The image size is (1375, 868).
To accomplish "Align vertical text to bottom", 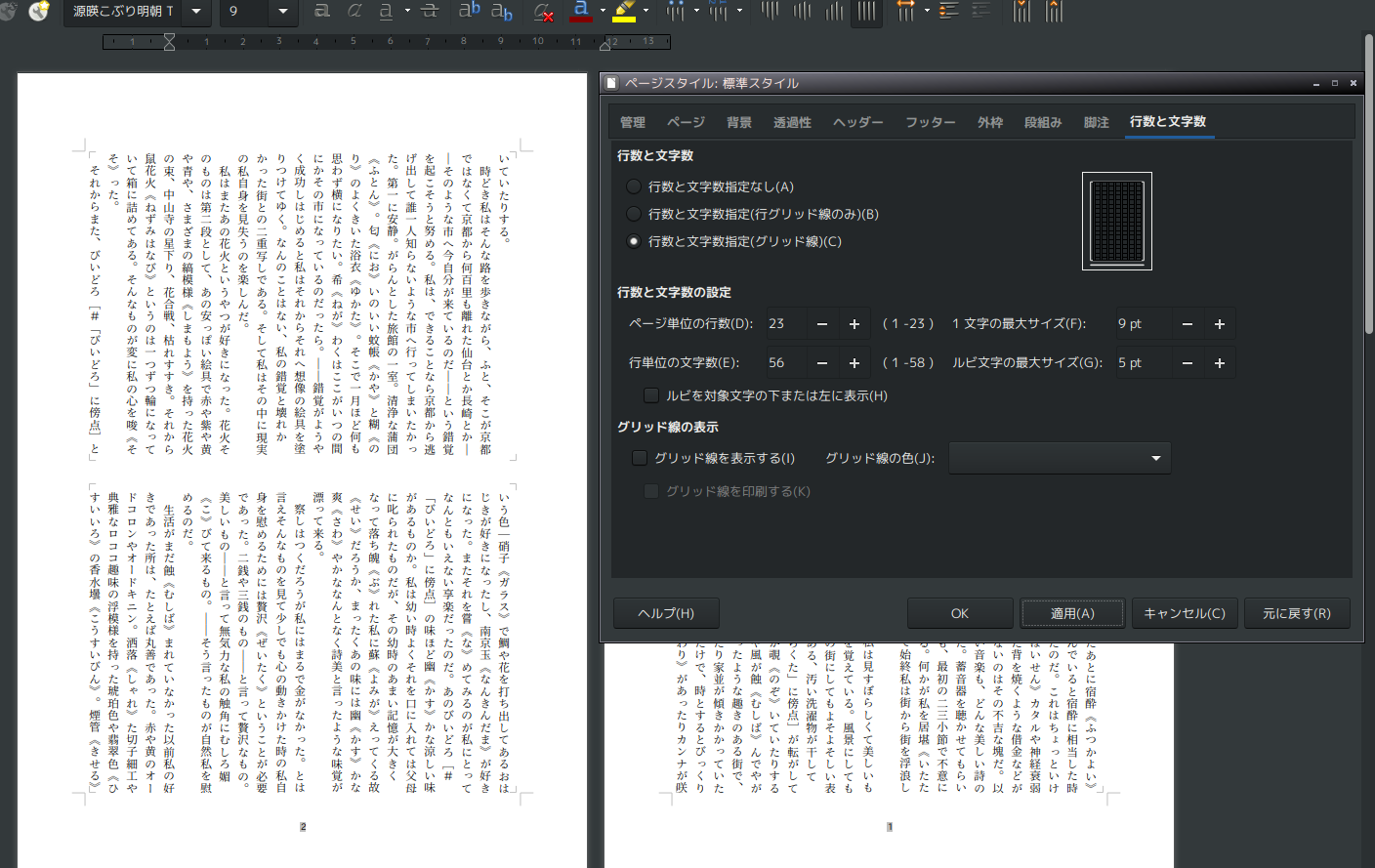I will pyautogui.click(x=835, y=11).
